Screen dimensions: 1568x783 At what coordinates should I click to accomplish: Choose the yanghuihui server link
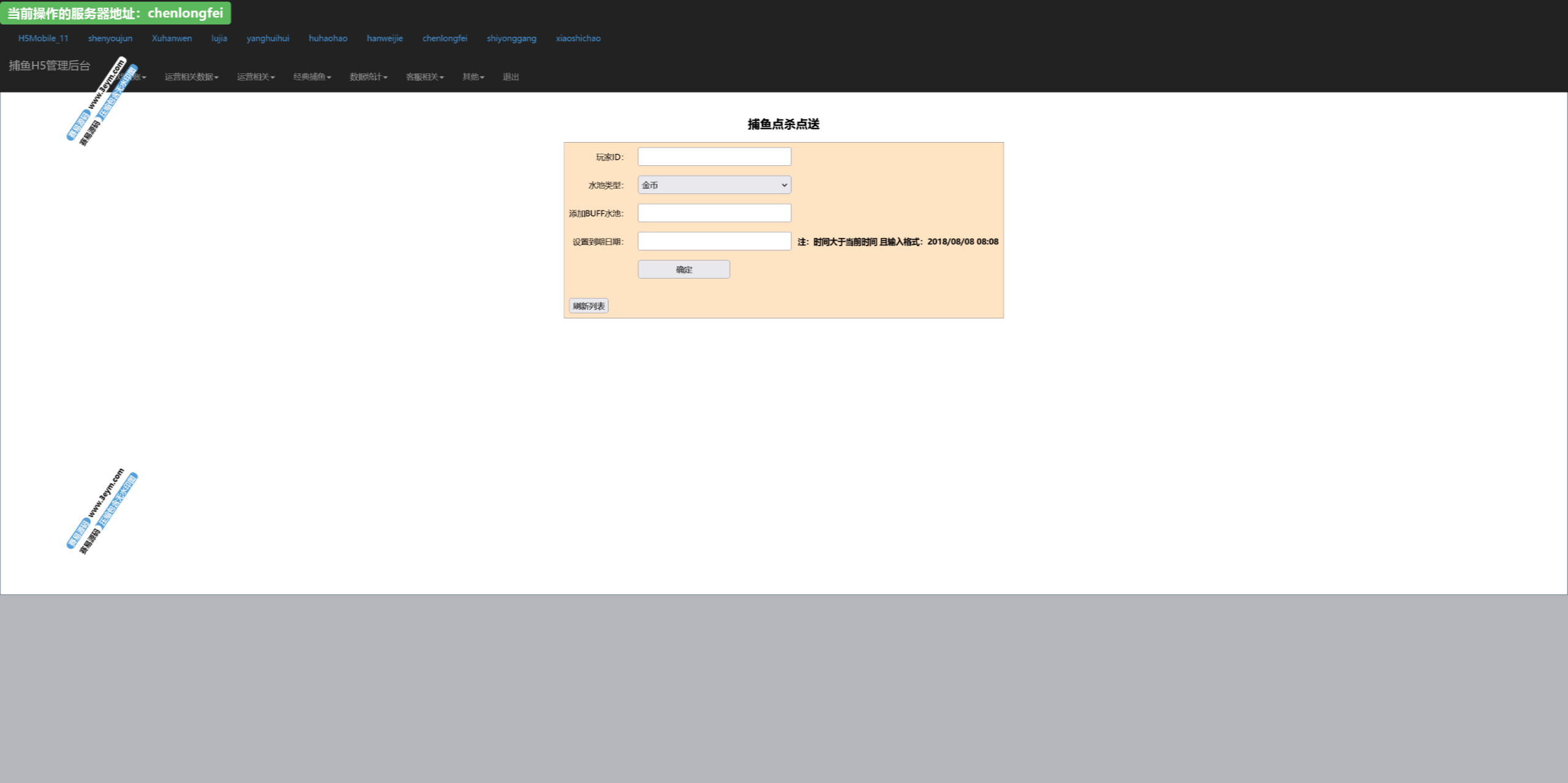[268, 38]
